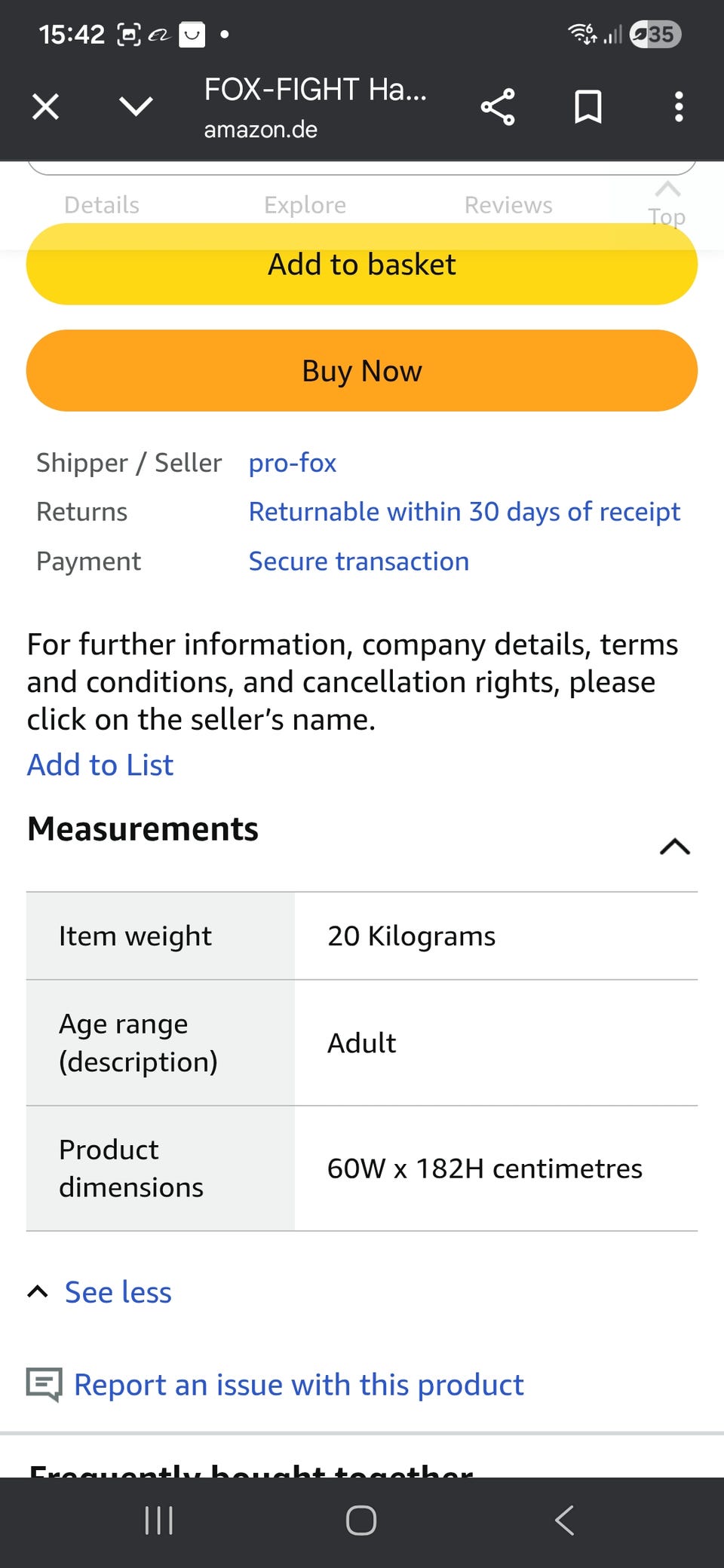724x1568 pixels.
Task: Switch to the Reviews tab
Action: [508, 205]
